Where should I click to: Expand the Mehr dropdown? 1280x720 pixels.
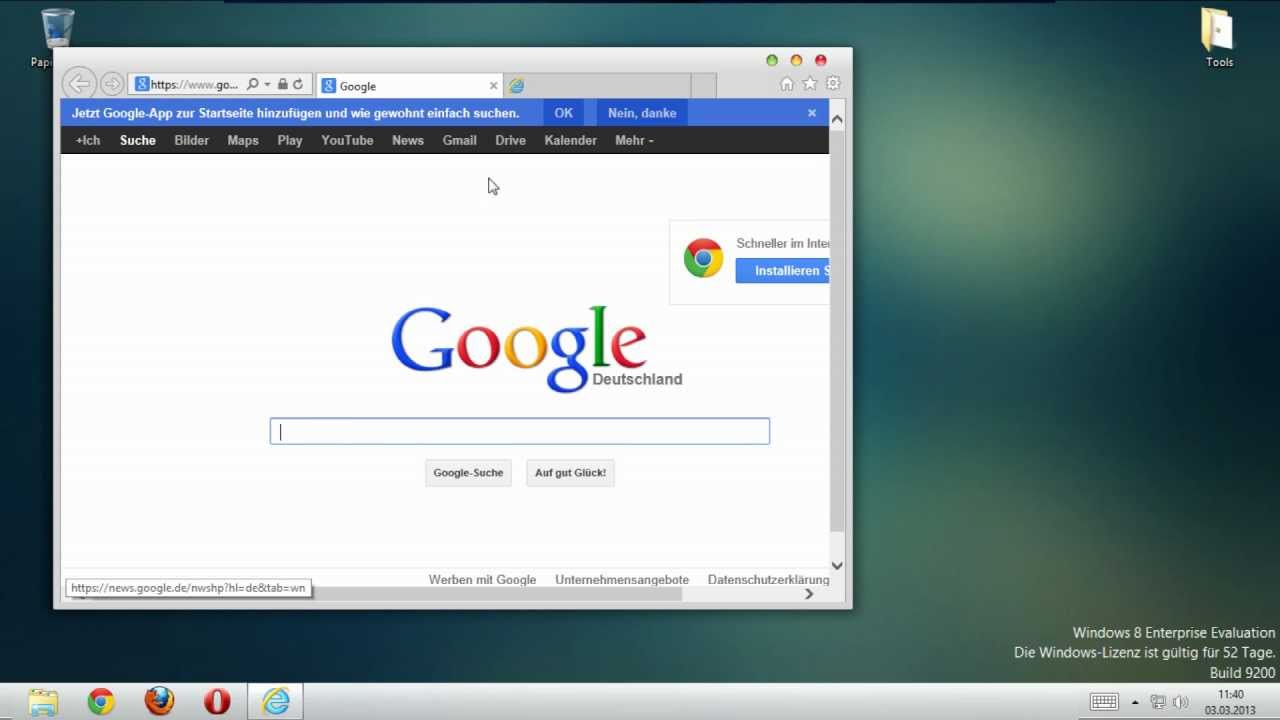point(634,140)
